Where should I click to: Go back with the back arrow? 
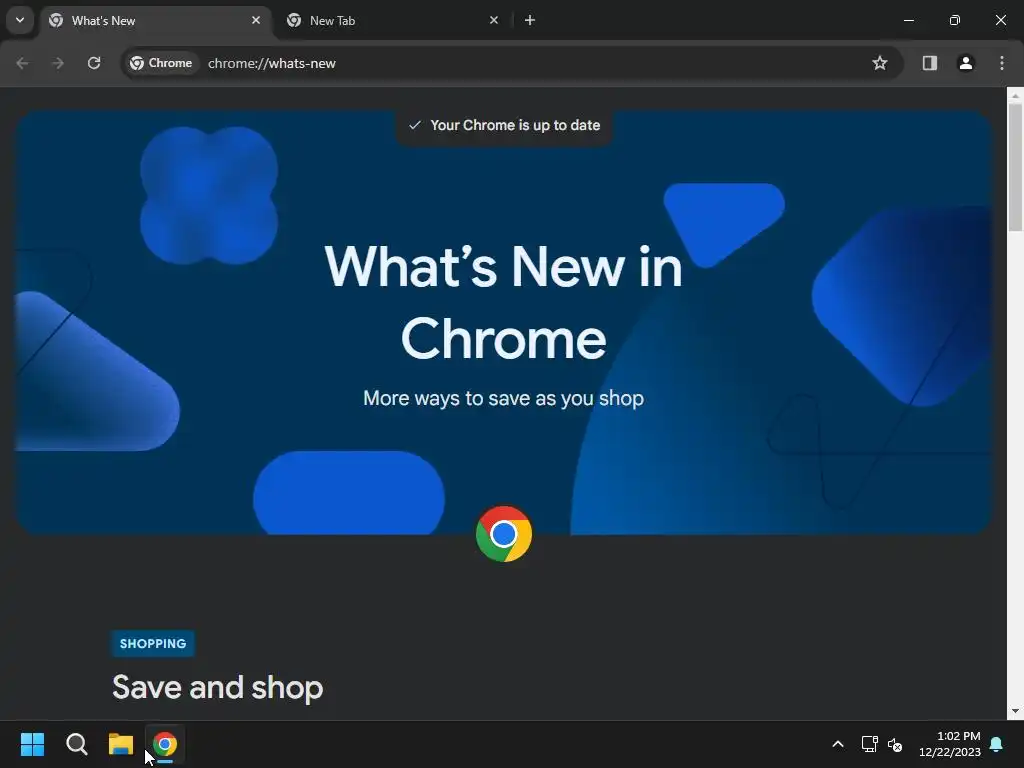tap(22, 63)
